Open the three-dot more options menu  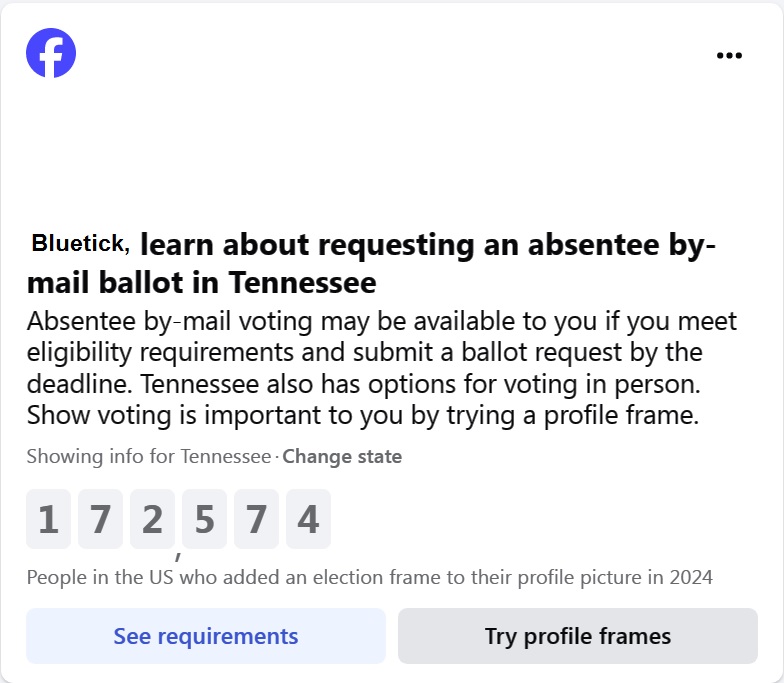point(730,56)
